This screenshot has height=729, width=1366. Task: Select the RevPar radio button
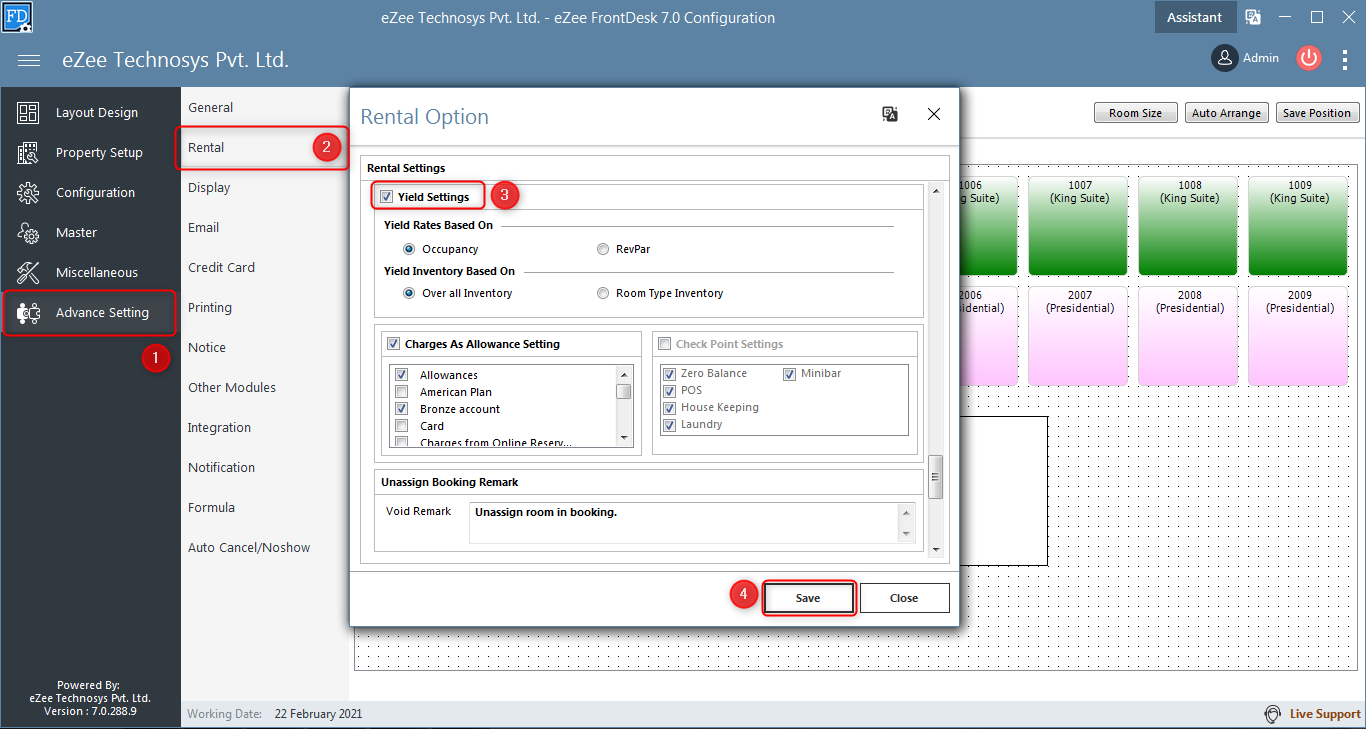603,249
